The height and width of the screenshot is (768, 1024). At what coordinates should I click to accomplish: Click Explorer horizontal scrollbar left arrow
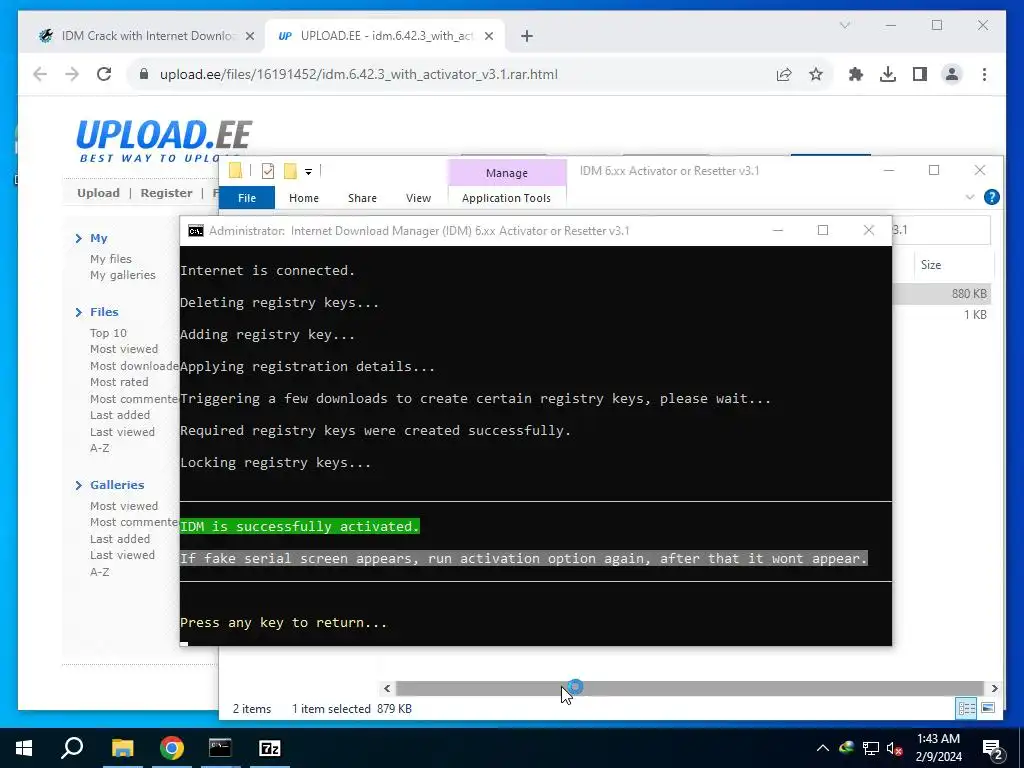[387, 688]
